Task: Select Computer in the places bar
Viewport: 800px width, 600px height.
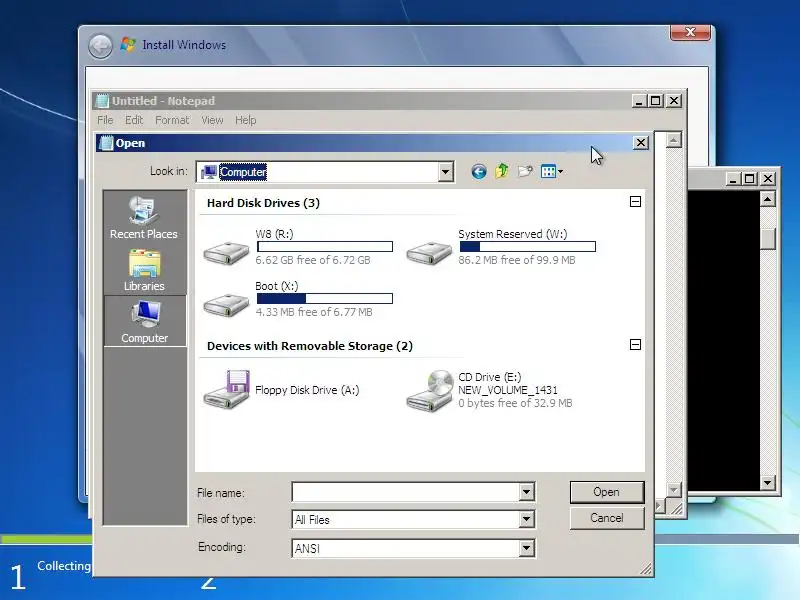Action: click(145, 321)
